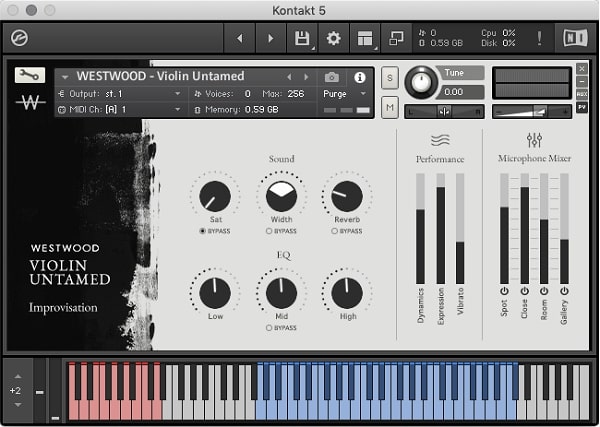Click the Low EQ knob
This screenshot has width=600, height=427.
pos(215,293)
